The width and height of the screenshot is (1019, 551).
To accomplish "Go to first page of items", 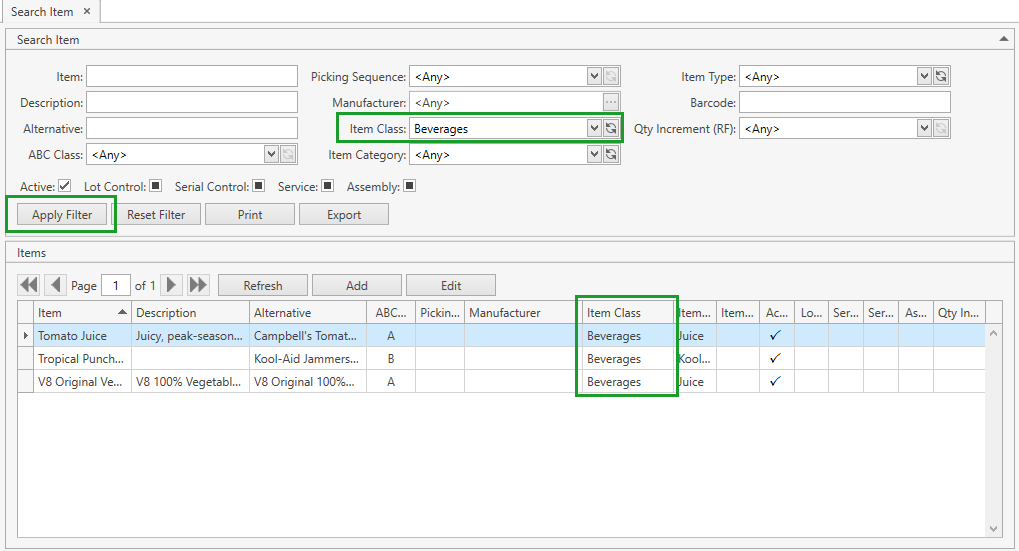I will point(29,285).
